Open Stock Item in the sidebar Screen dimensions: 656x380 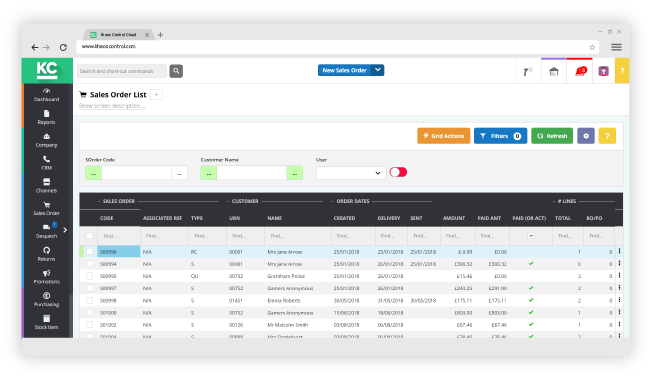point(46,322)
